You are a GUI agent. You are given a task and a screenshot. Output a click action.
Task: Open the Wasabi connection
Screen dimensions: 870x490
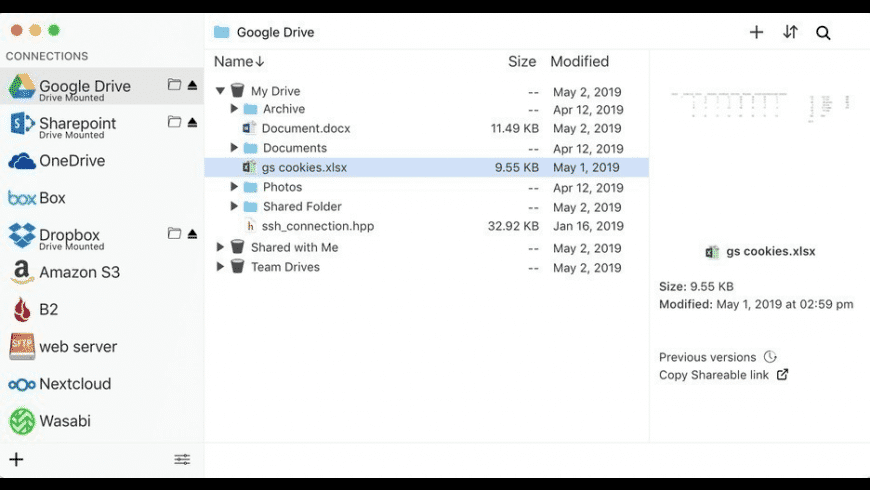tap(102, 421)
